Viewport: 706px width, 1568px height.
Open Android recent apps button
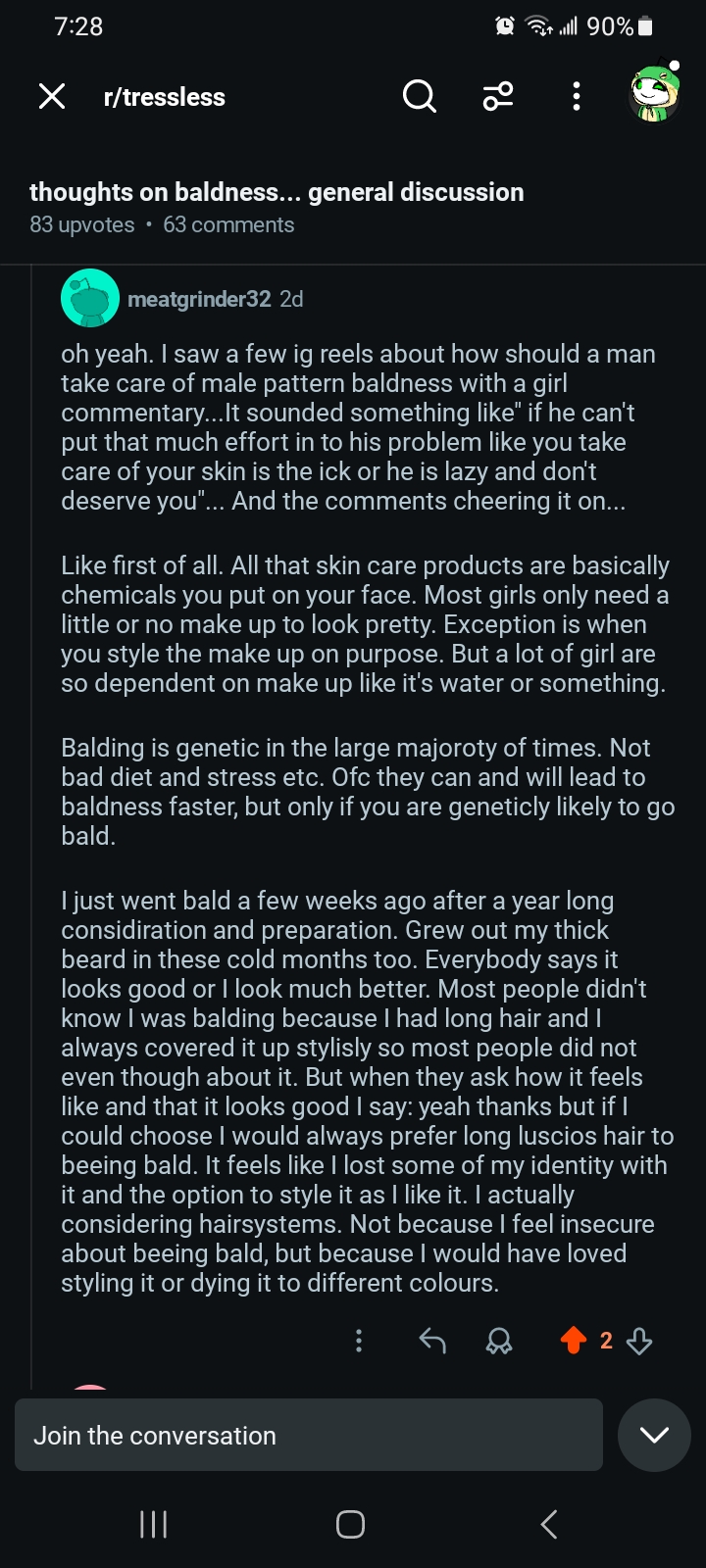(154, 1524)
